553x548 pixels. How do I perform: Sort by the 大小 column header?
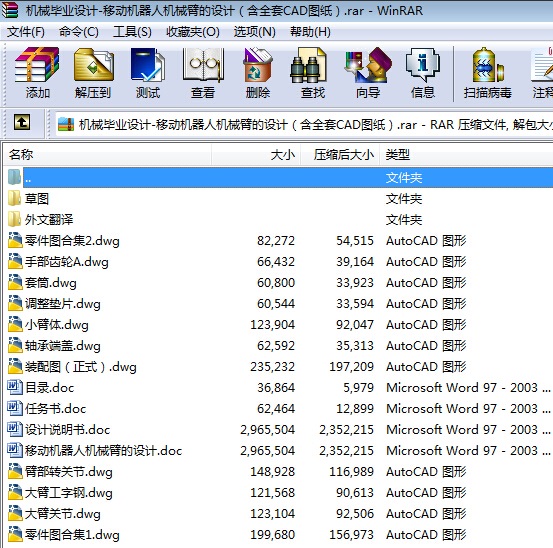point(256,154)
